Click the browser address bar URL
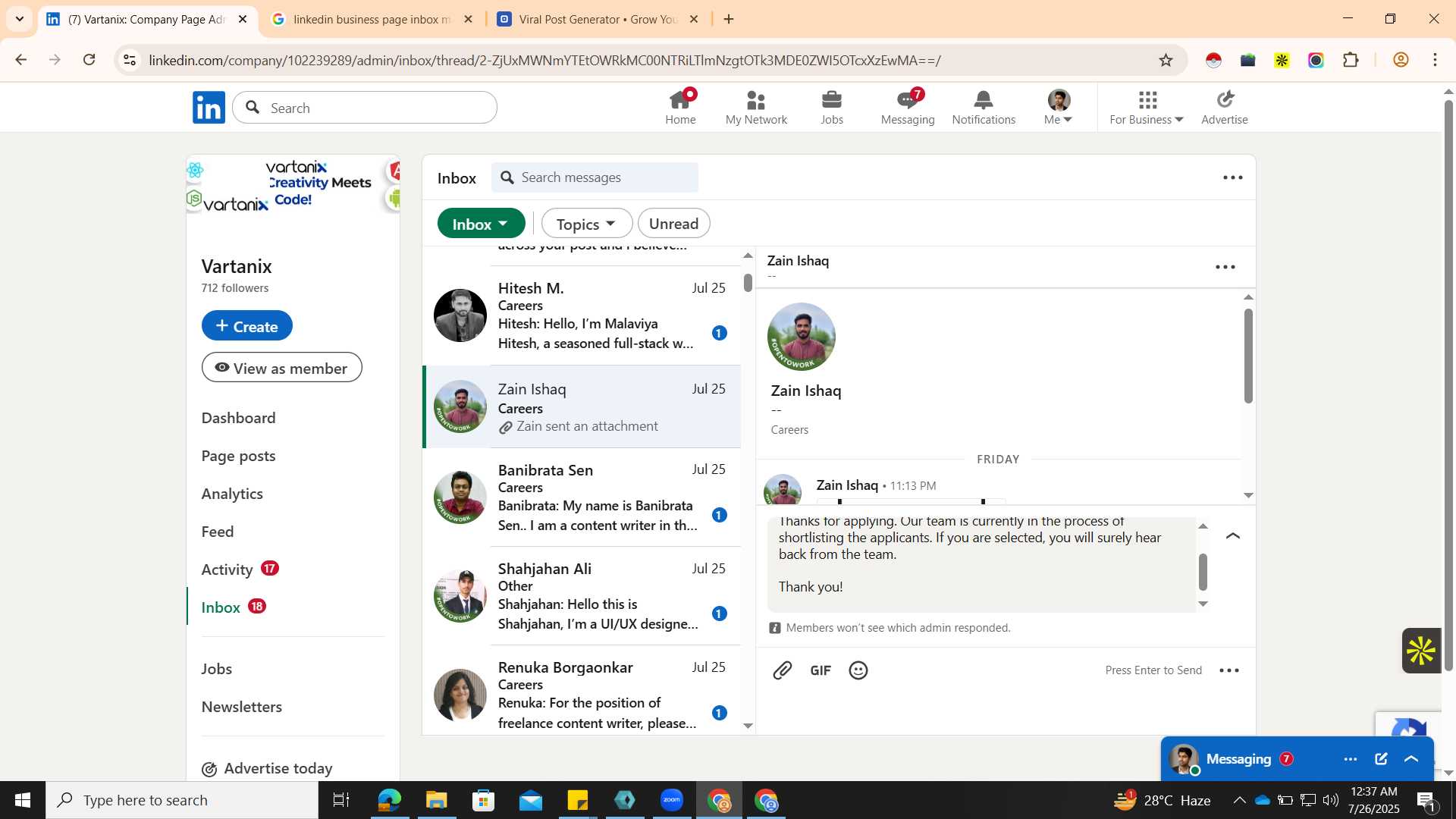Viewport: 1456px width, 819px height. (x=544, y=60)
